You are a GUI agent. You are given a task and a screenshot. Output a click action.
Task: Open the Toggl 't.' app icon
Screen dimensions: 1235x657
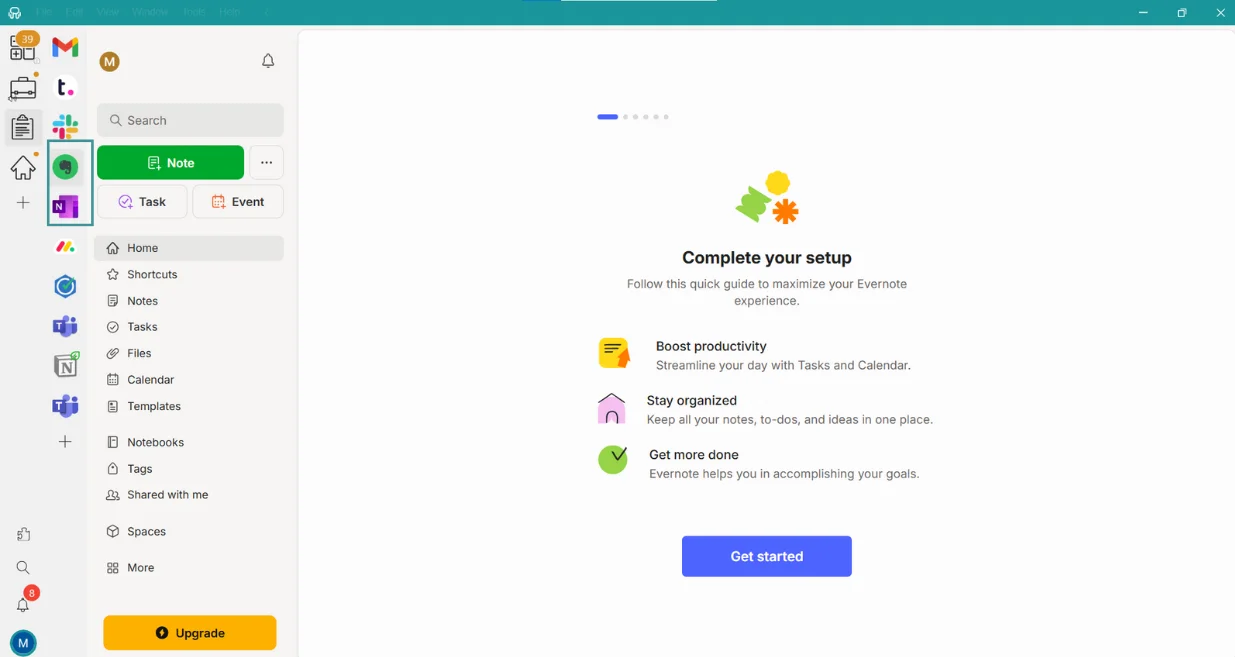pos(65,88)
